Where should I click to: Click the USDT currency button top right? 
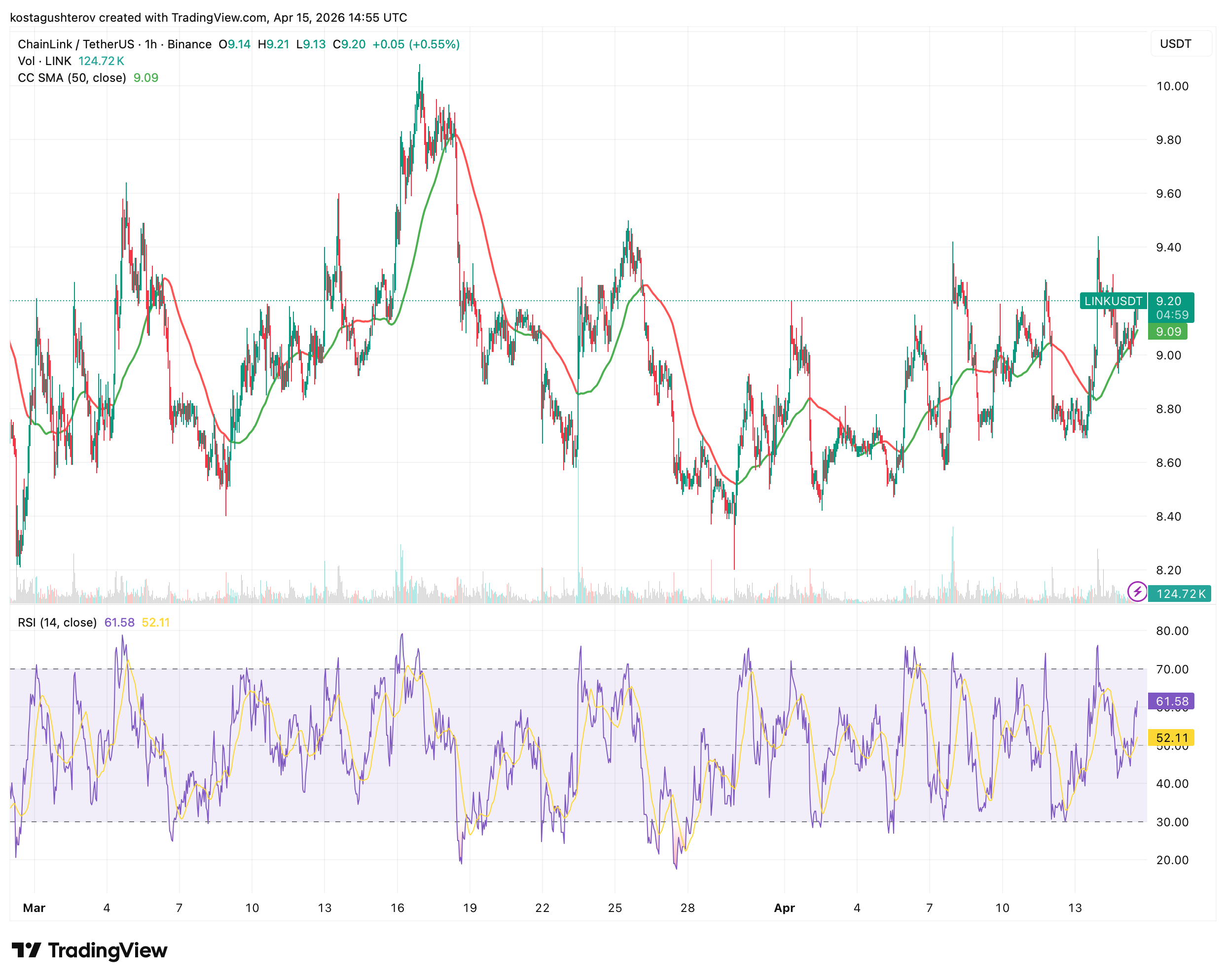[x=1182, y=44]
